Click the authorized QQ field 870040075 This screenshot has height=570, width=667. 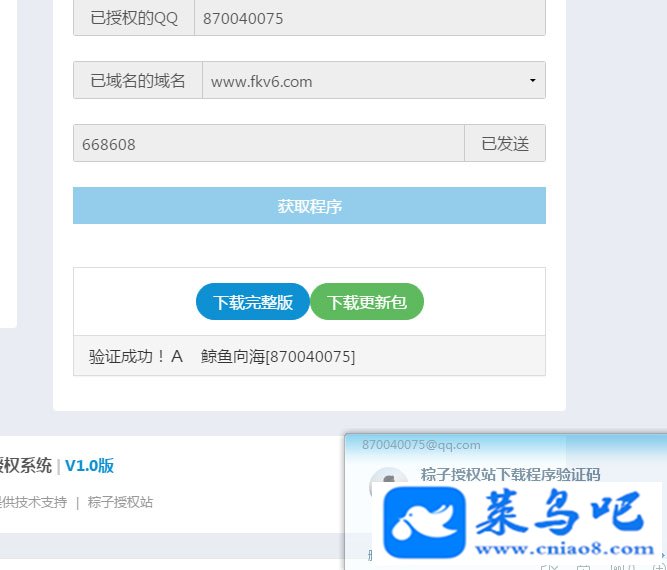[370, 18]
